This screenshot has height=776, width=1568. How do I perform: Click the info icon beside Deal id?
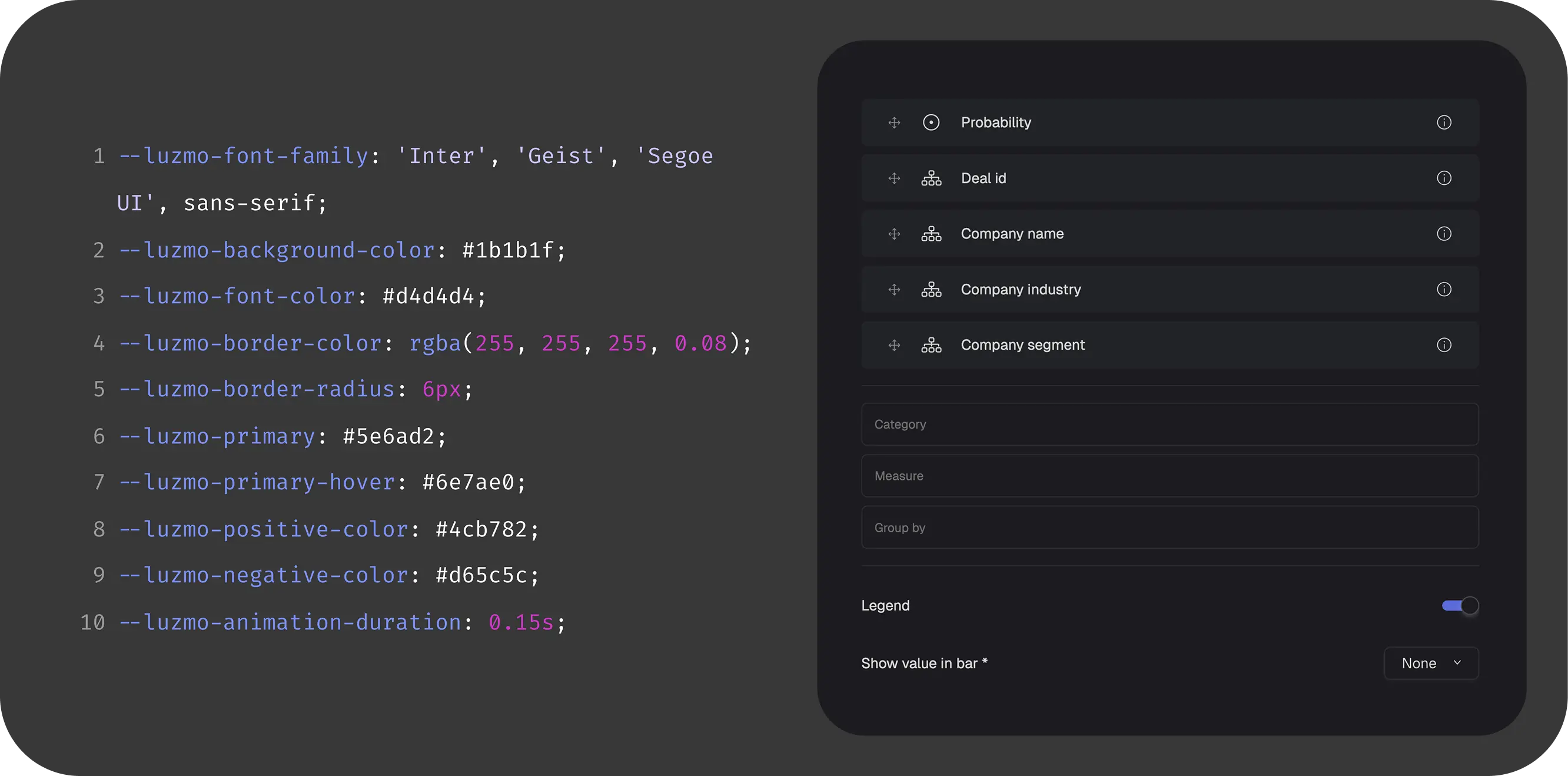(1444, 178)
